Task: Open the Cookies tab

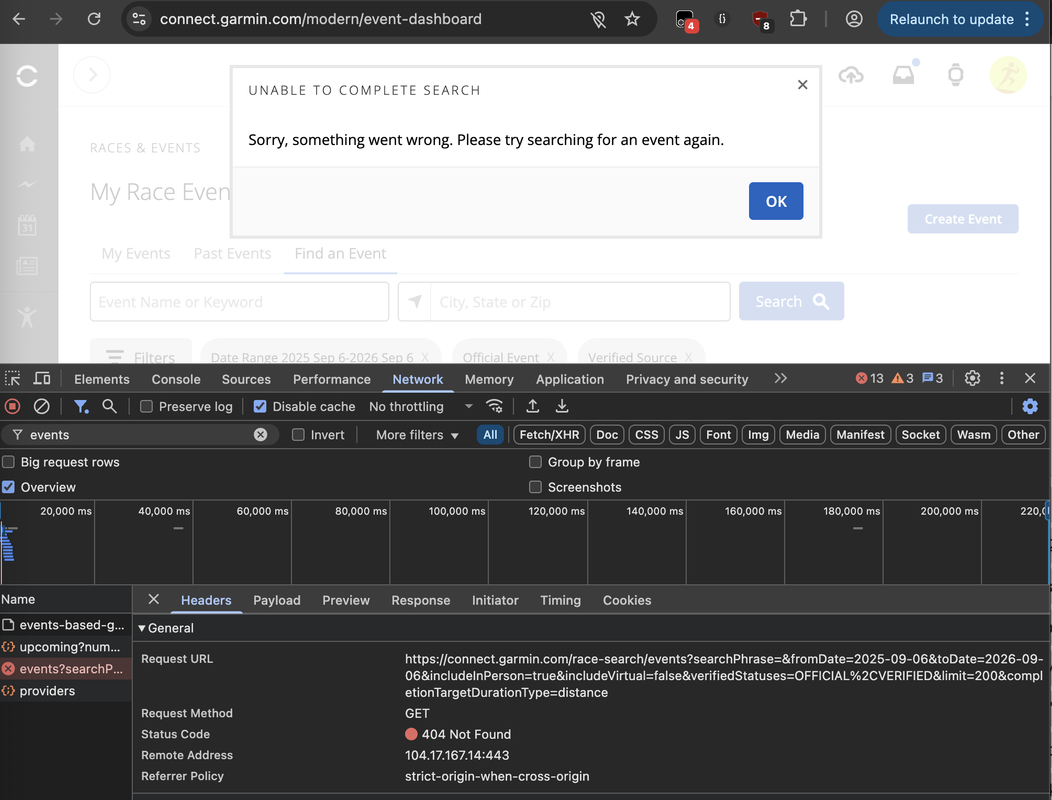Action: click(x=627, y=601)
